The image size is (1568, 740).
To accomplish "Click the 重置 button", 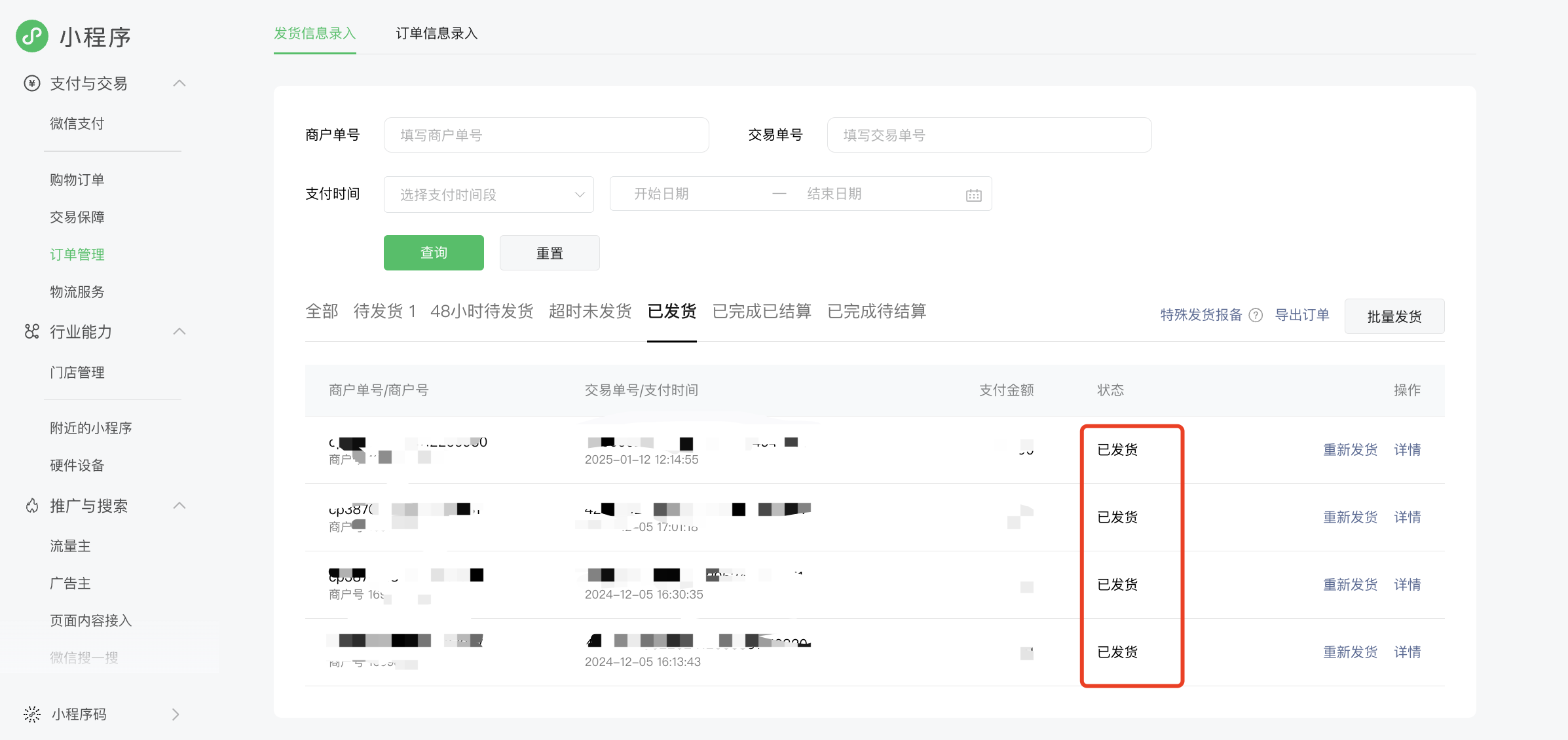I will click(x=550, y=253).
